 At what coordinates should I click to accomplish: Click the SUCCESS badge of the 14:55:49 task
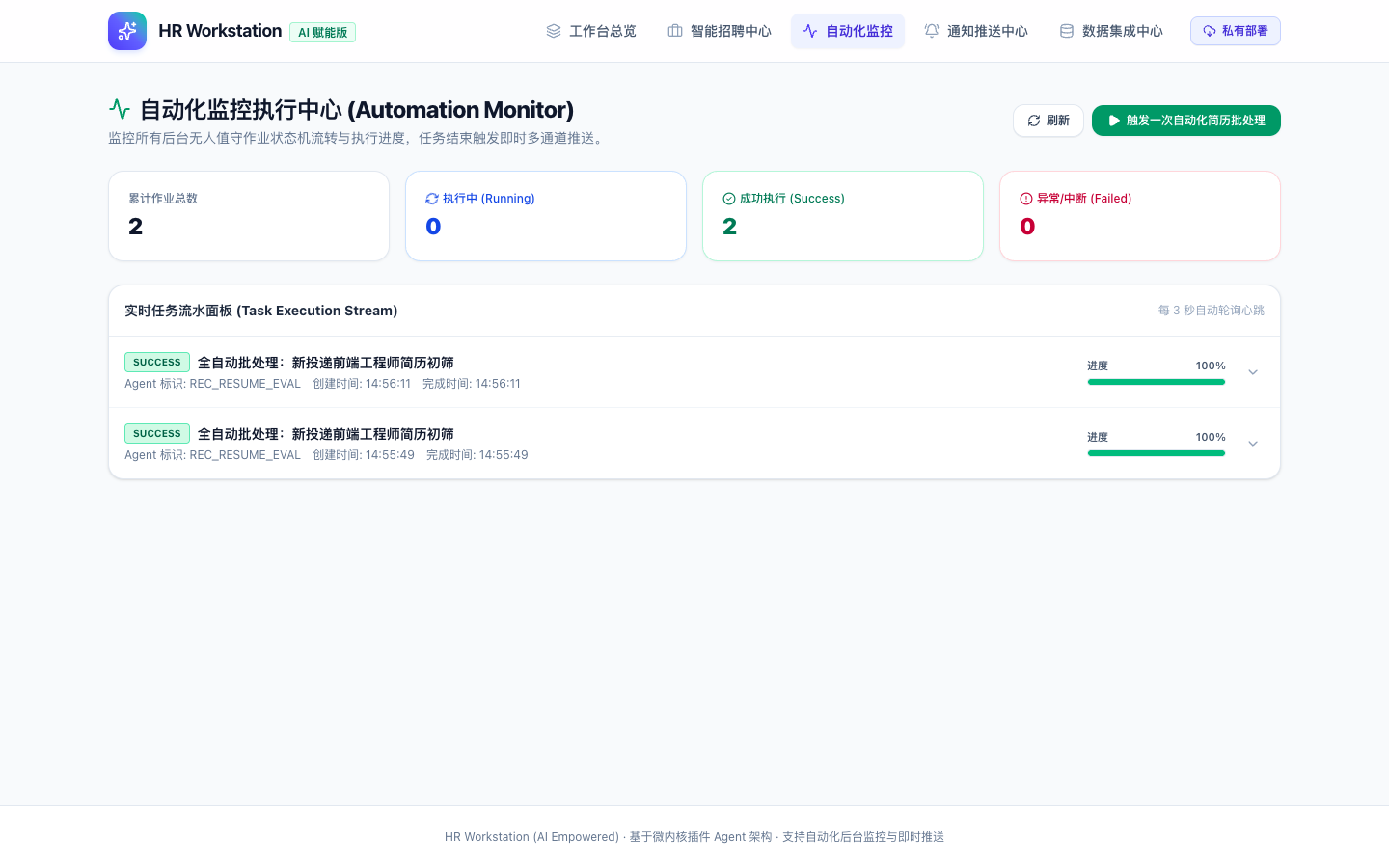pyautogui.click(x=157, y=434)
